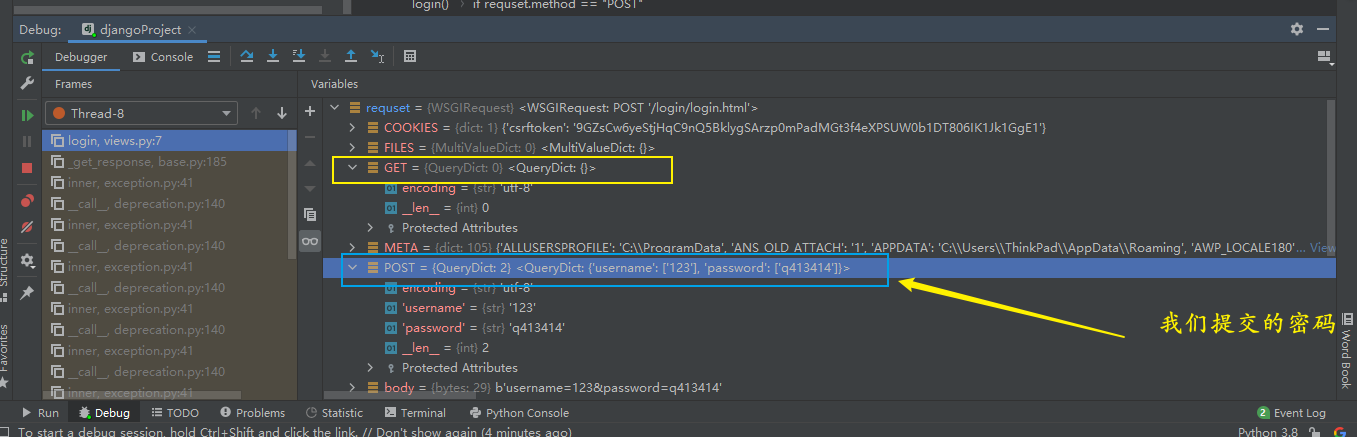1357x437 pixels.
Task: Rerun djangoProject debug session
Action: [27, 57]
